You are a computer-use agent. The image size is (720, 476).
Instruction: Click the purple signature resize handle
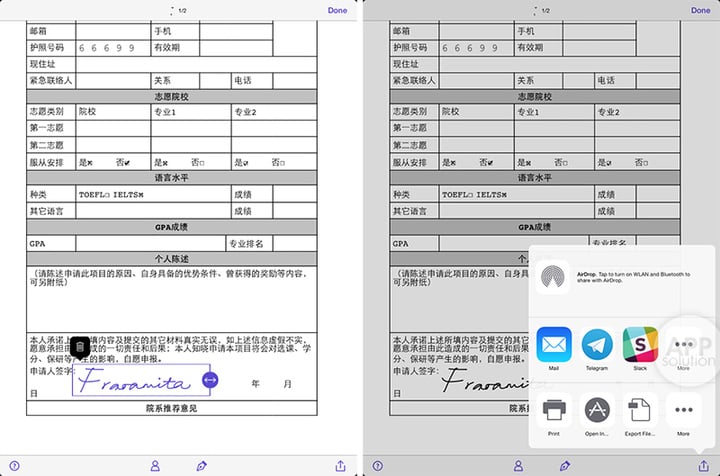point(209,380)
